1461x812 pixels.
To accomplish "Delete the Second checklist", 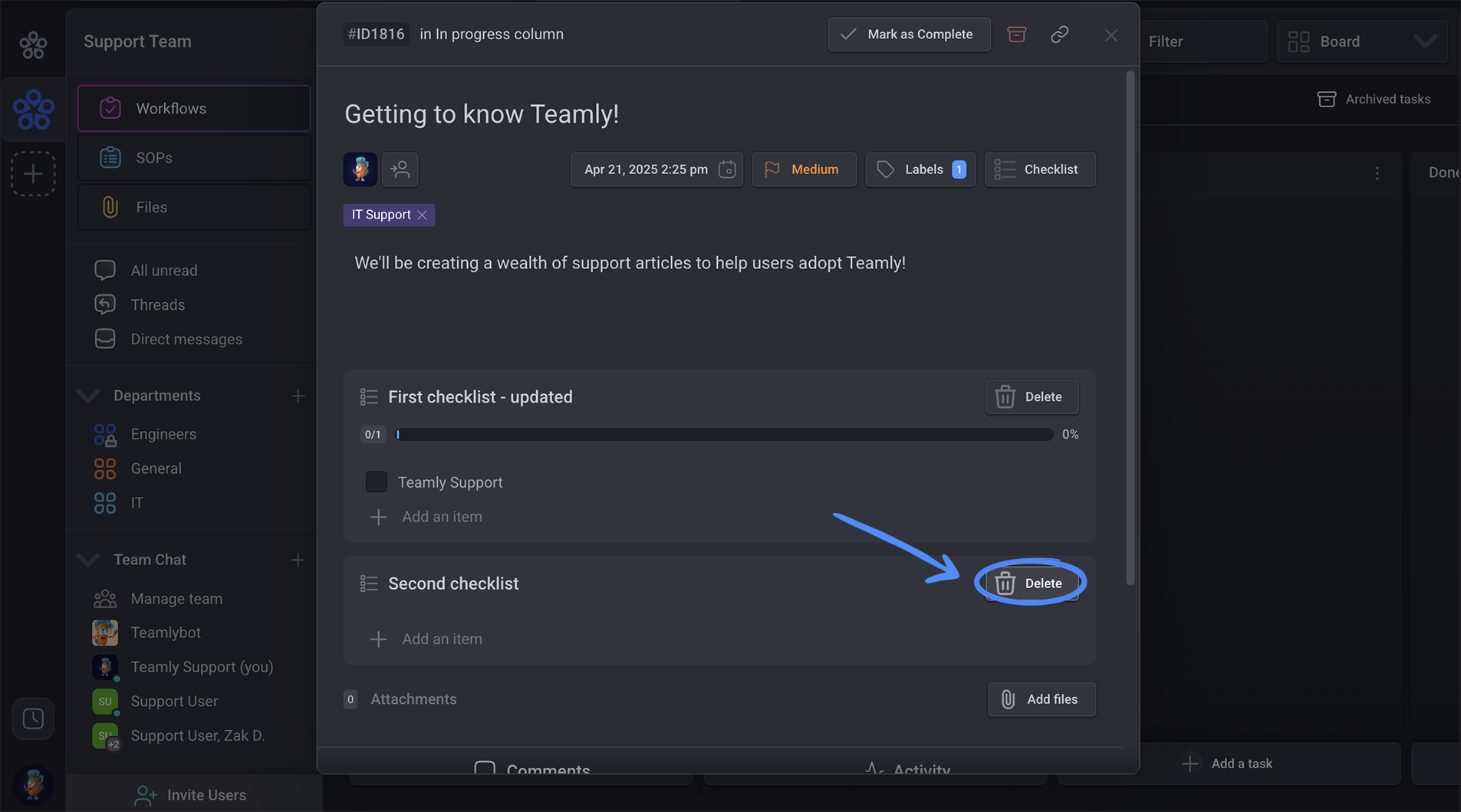I will 1032,584.
